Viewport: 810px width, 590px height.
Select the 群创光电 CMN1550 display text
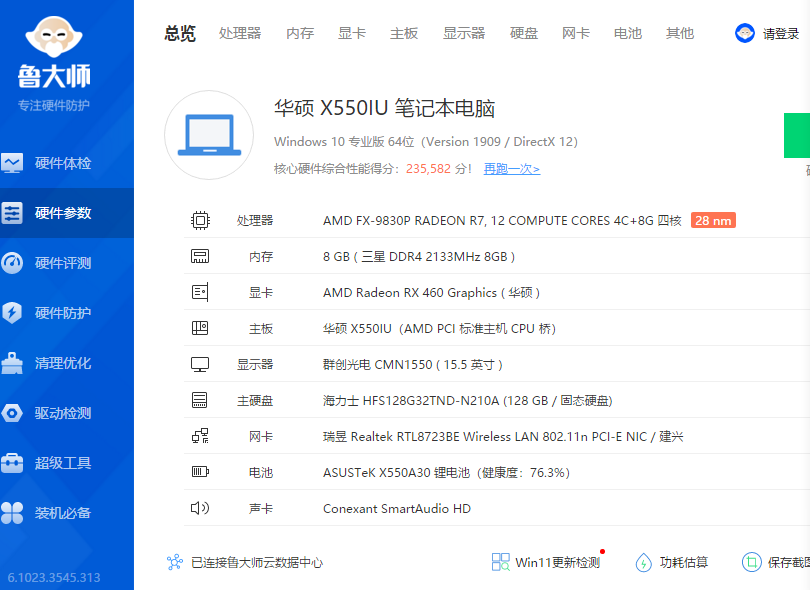(x=413, y=365)
